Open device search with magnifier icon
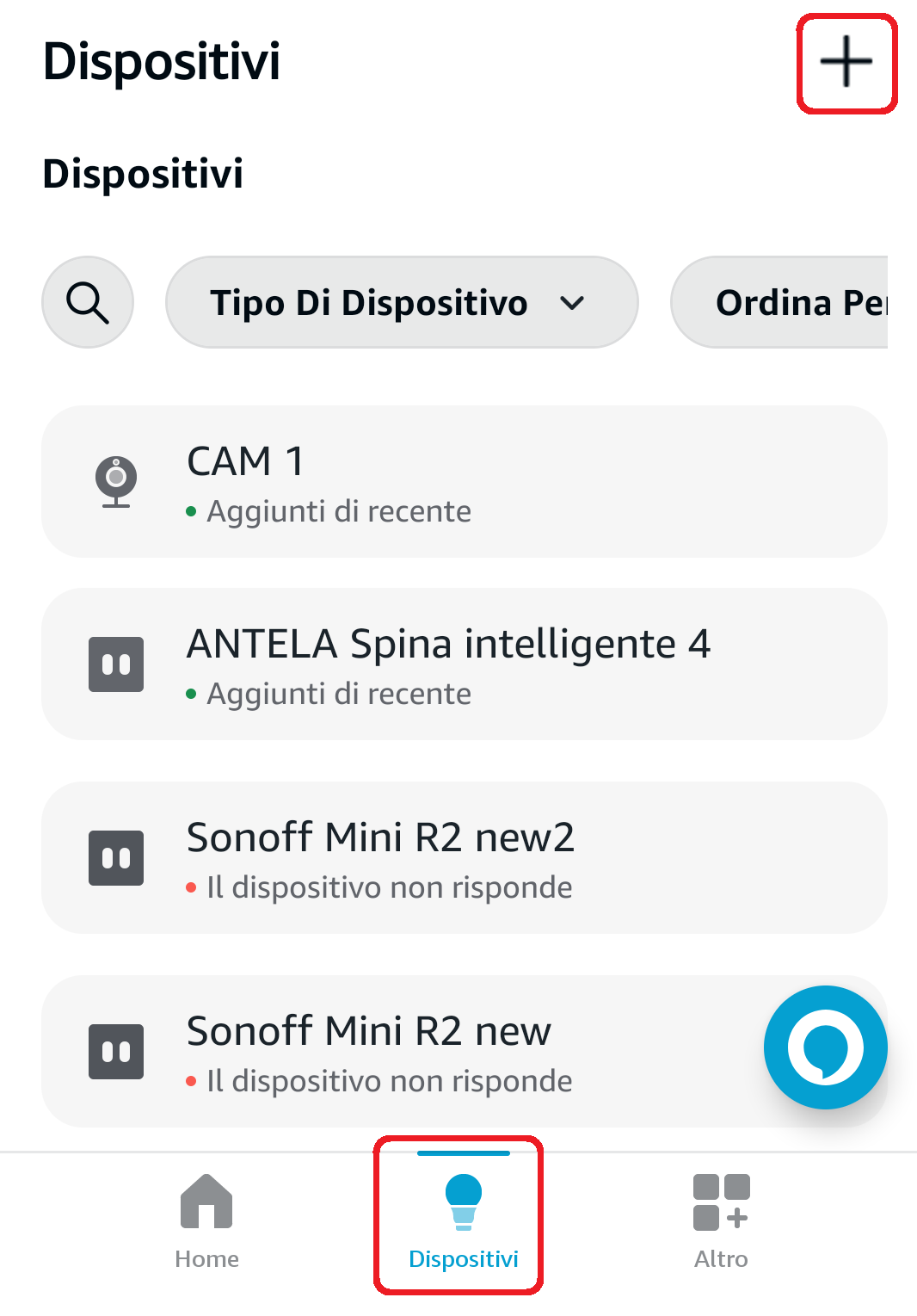Viewport: 917px width, 1316px height. (x=88, y=302)
